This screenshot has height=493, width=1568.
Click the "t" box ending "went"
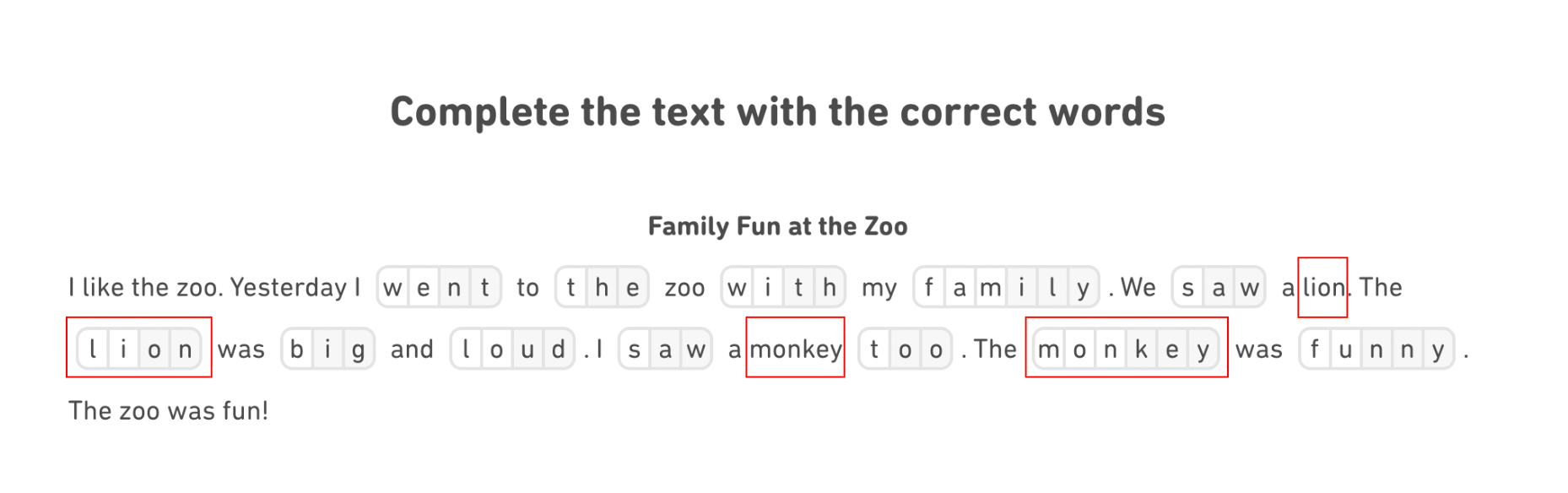[485, 288]
